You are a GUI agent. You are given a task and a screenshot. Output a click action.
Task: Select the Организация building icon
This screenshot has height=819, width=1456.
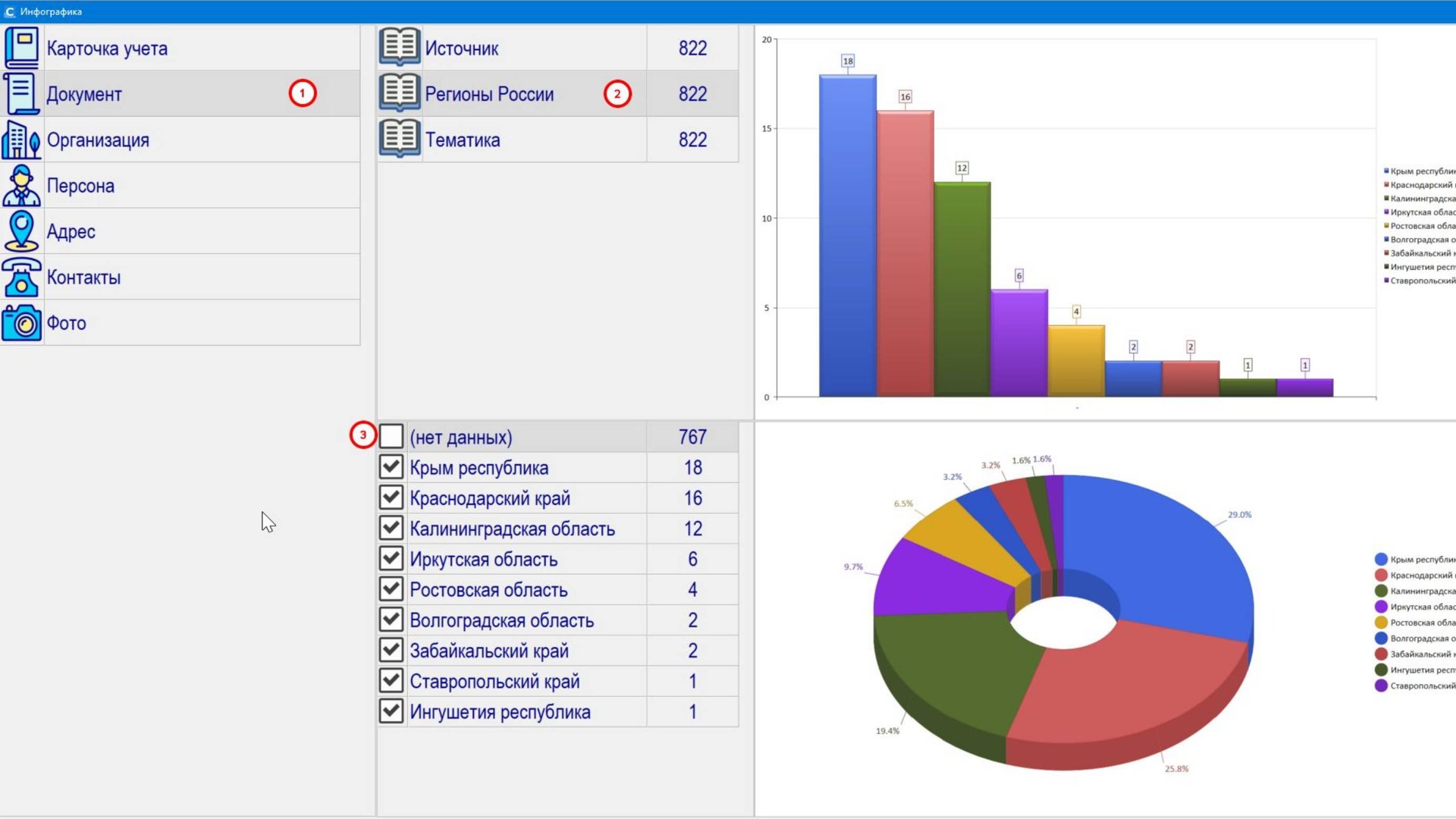click(x=21, y=140)
